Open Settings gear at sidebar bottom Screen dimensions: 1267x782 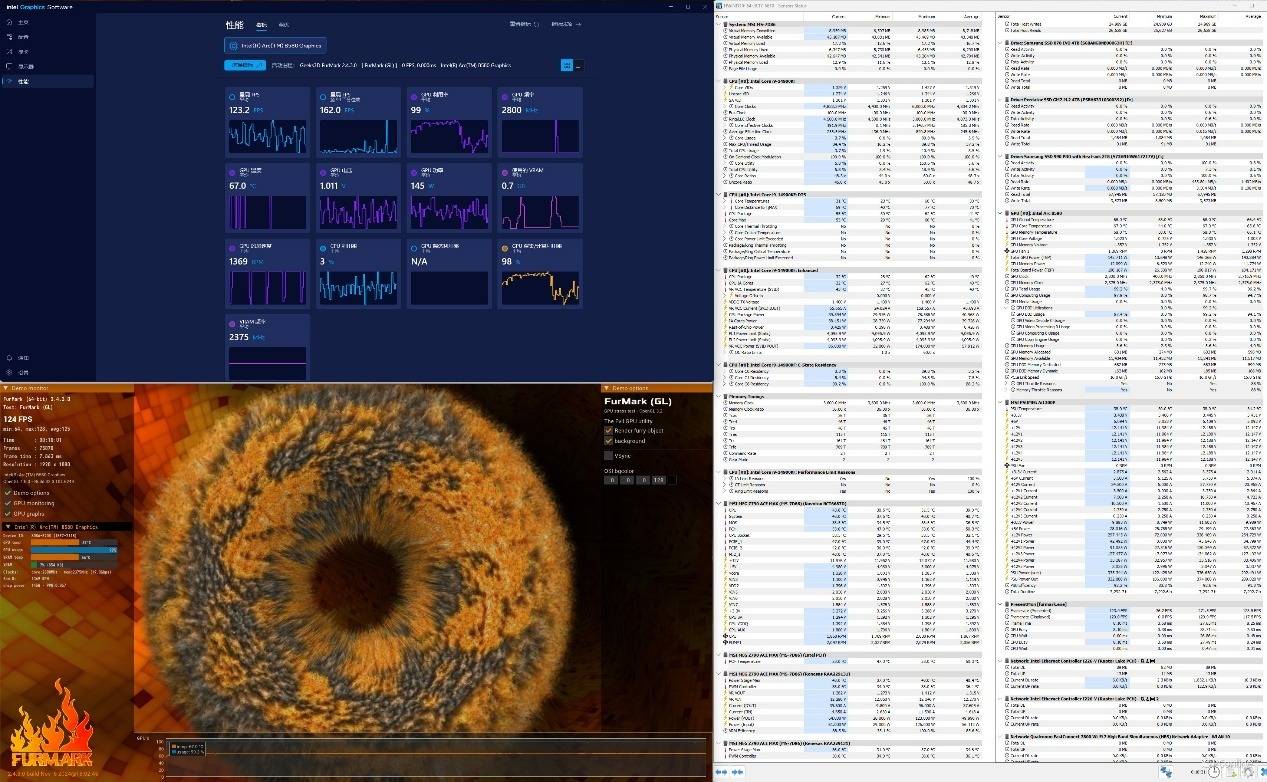coord(10,371)
